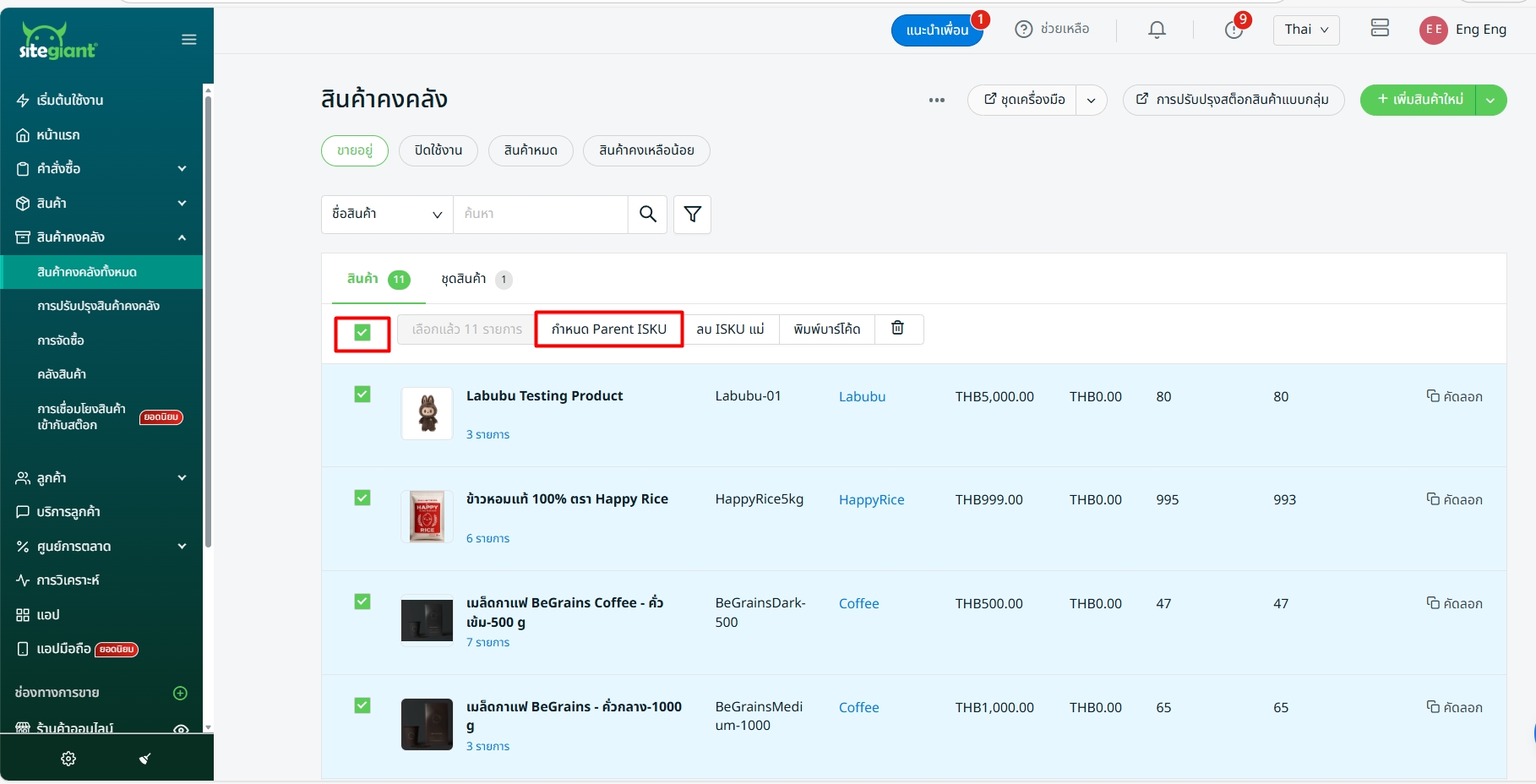
Task: Click the search magnifier icon
Action: click(647, 215)
